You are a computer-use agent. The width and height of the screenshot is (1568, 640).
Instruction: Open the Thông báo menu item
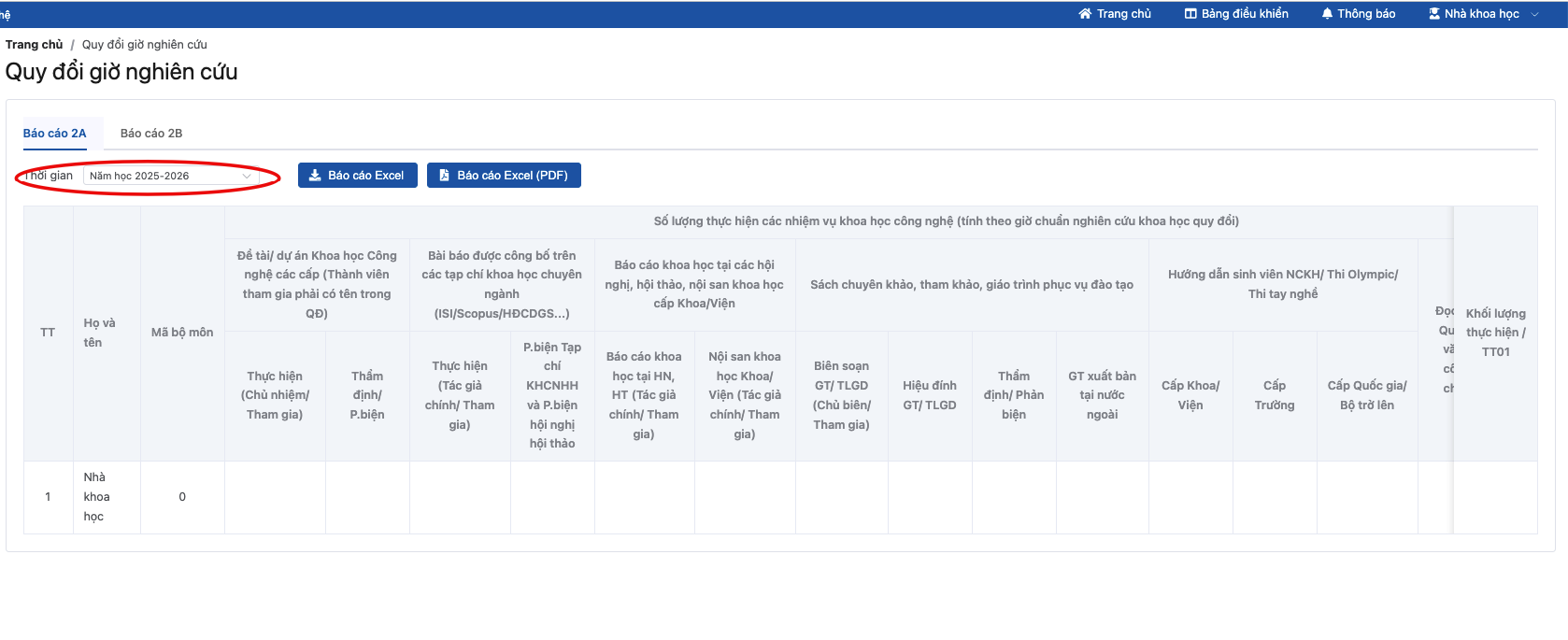(1359, 14)
